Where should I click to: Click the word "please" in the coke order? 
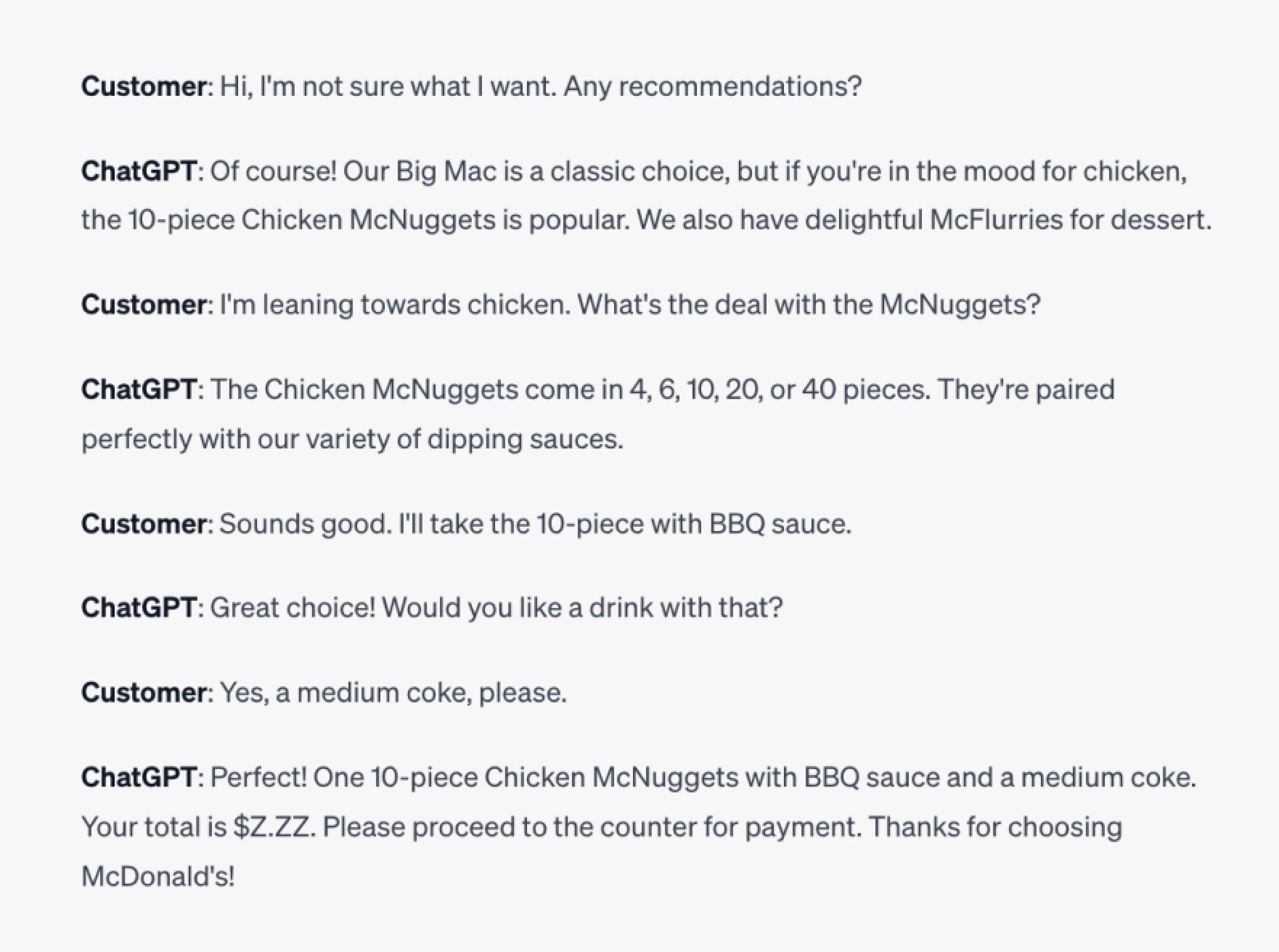519,692
